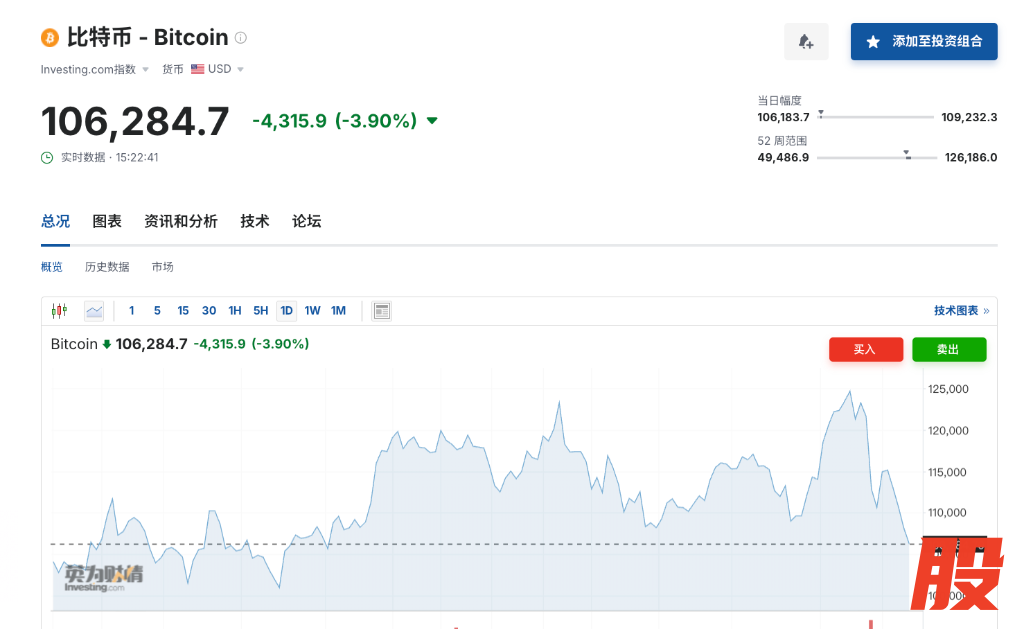The width and height of the screenshot is (1024, 629).
Task: Switch to candlestick chart type
Action: (x=59, y=311)
